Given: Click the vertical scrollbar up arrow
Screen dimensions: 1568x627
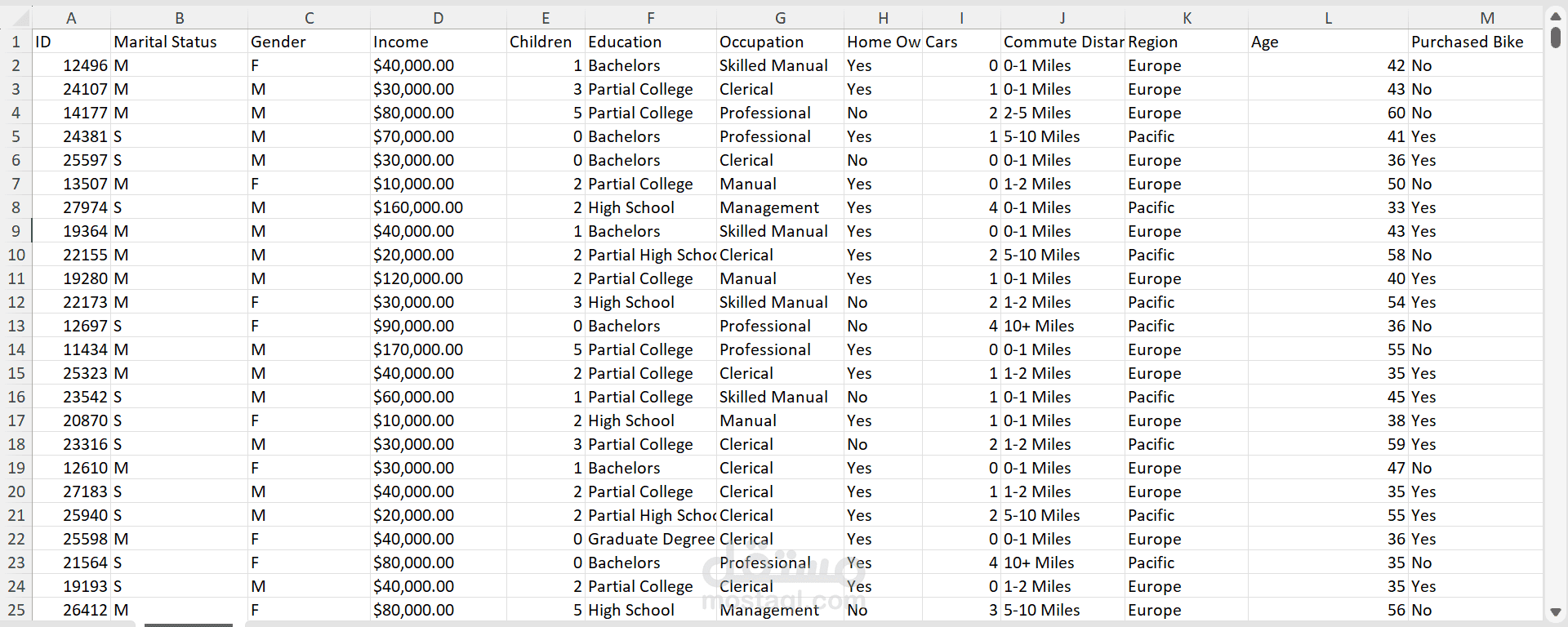Looking at the screenshot, I should (x=1556, y=16).
